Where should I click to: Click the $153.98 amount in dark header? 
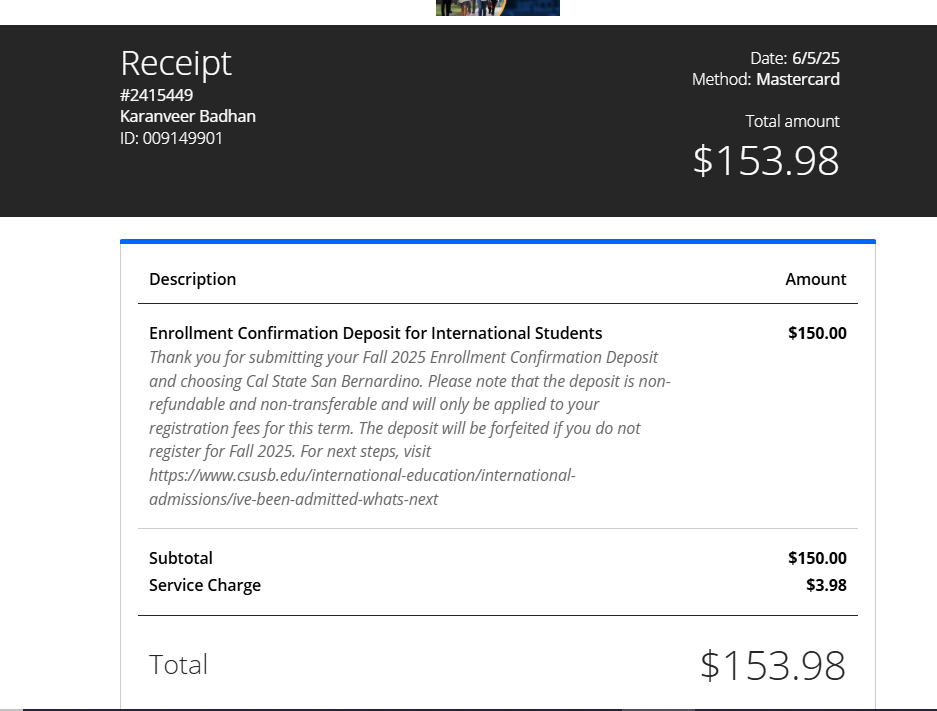[766, 160]
